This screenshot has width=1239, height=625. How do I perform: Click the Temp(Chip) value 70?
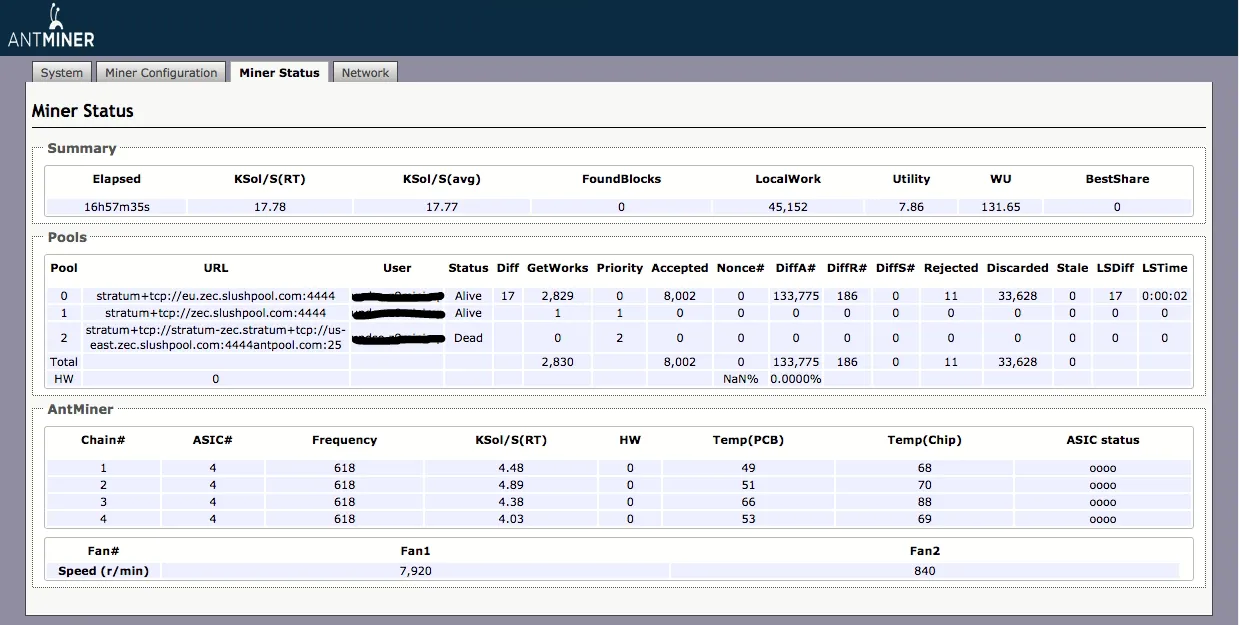click(x=924, y=485)
